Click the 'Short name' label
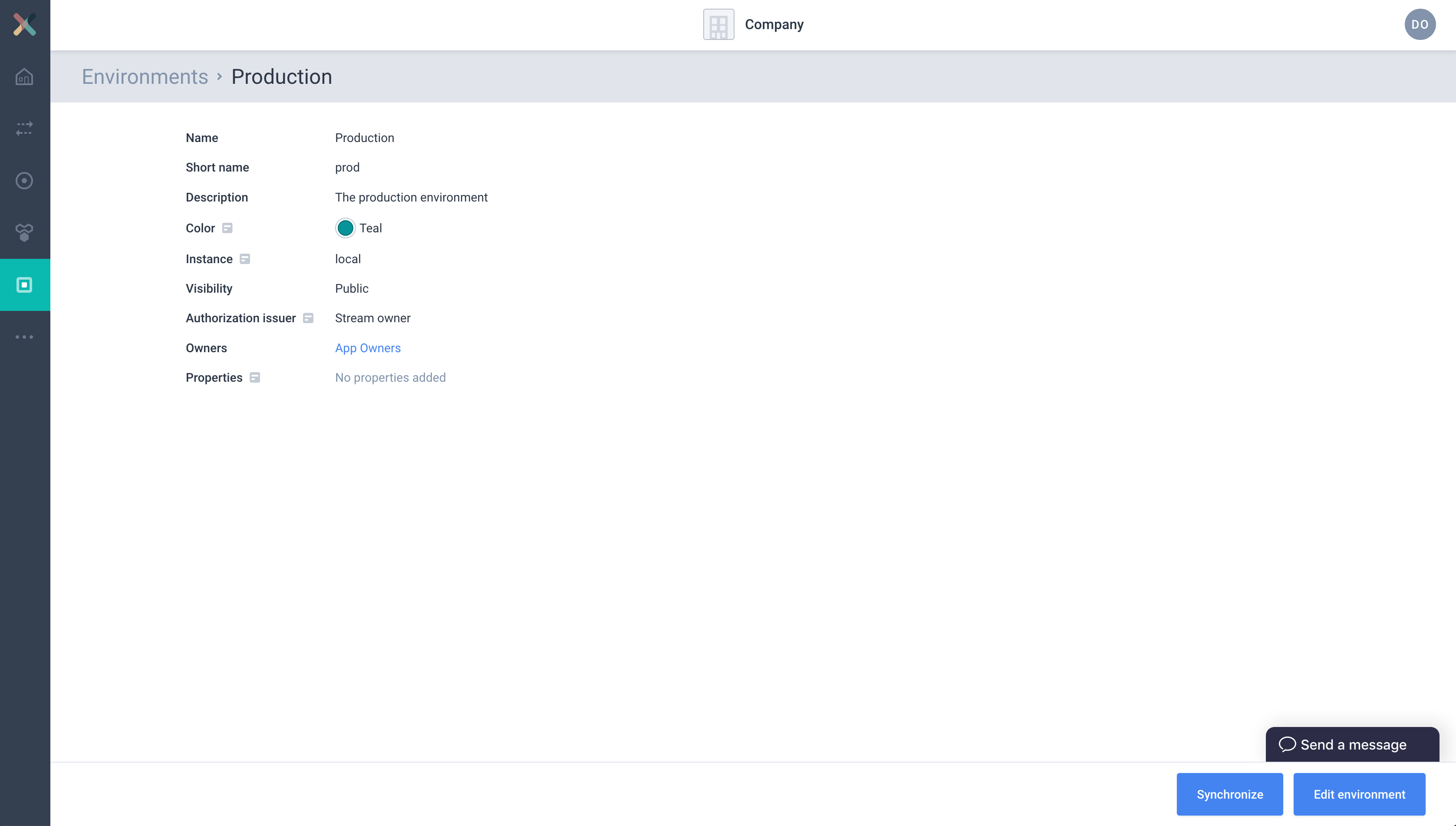The image size is (1456, 826). click(x=217, y=168)
